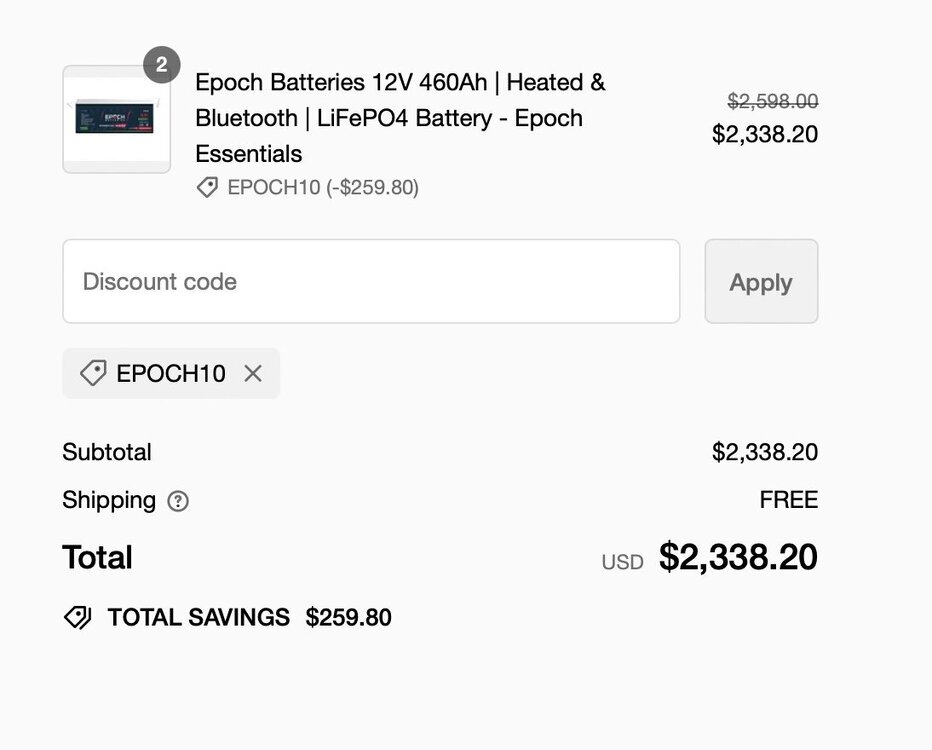Click the Epoch battery product thumbnail

point(116,120)
